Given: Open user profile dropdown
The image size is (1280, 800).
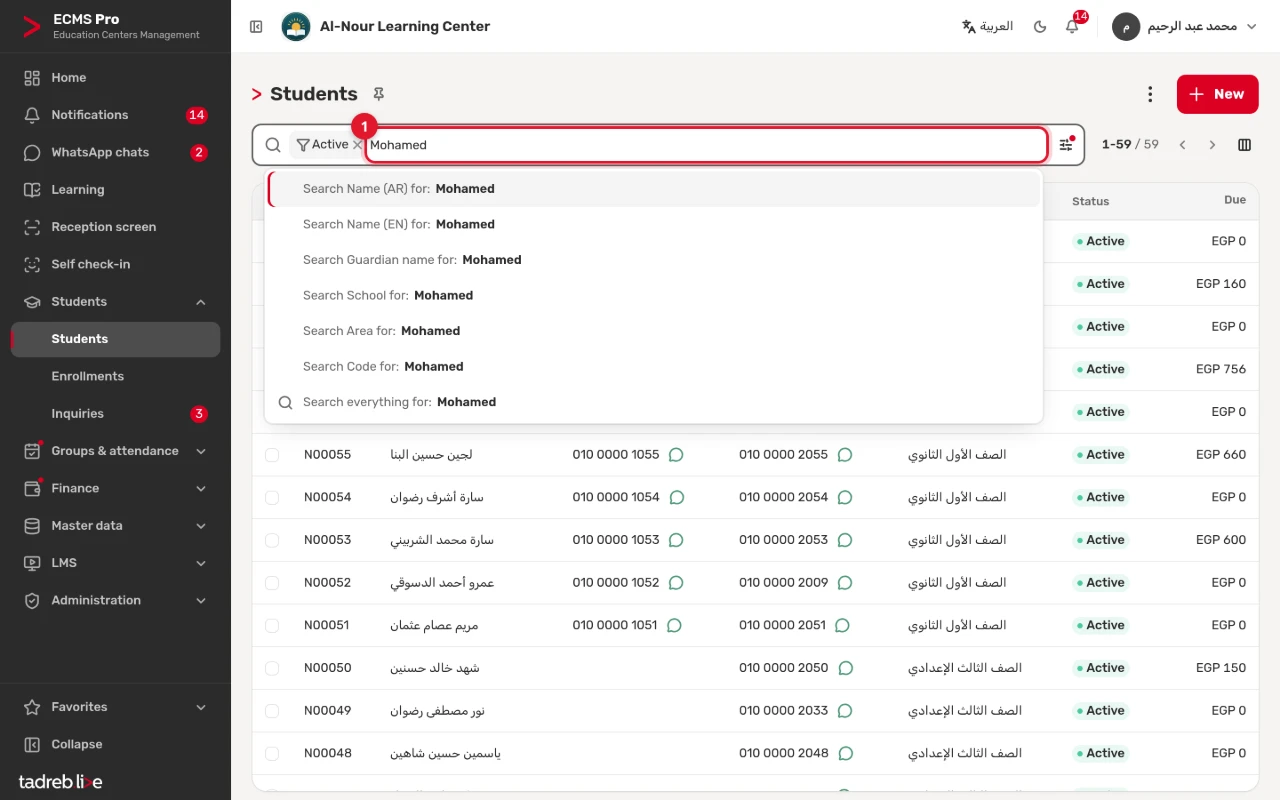Looking at the screenshot, I should pyautogui.click(x=1184, y=27).
